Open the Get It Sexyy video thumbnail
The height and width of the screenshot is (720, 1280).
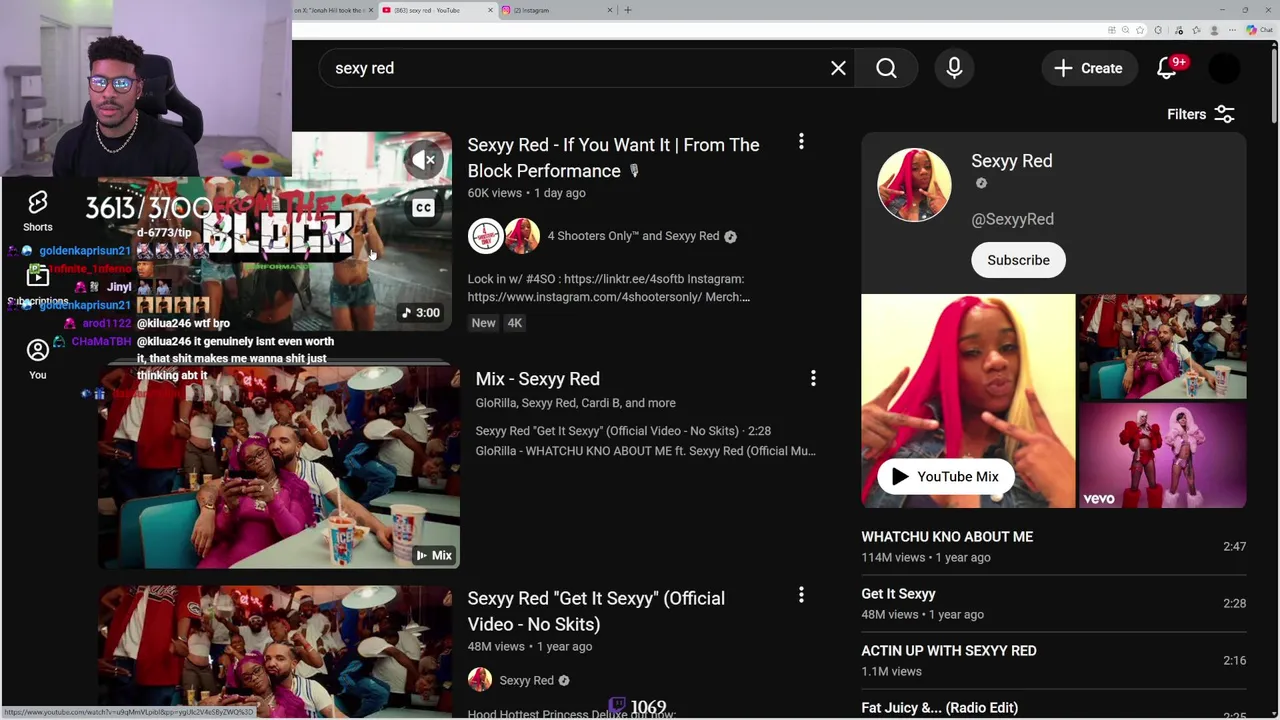(x=275, y=652)
